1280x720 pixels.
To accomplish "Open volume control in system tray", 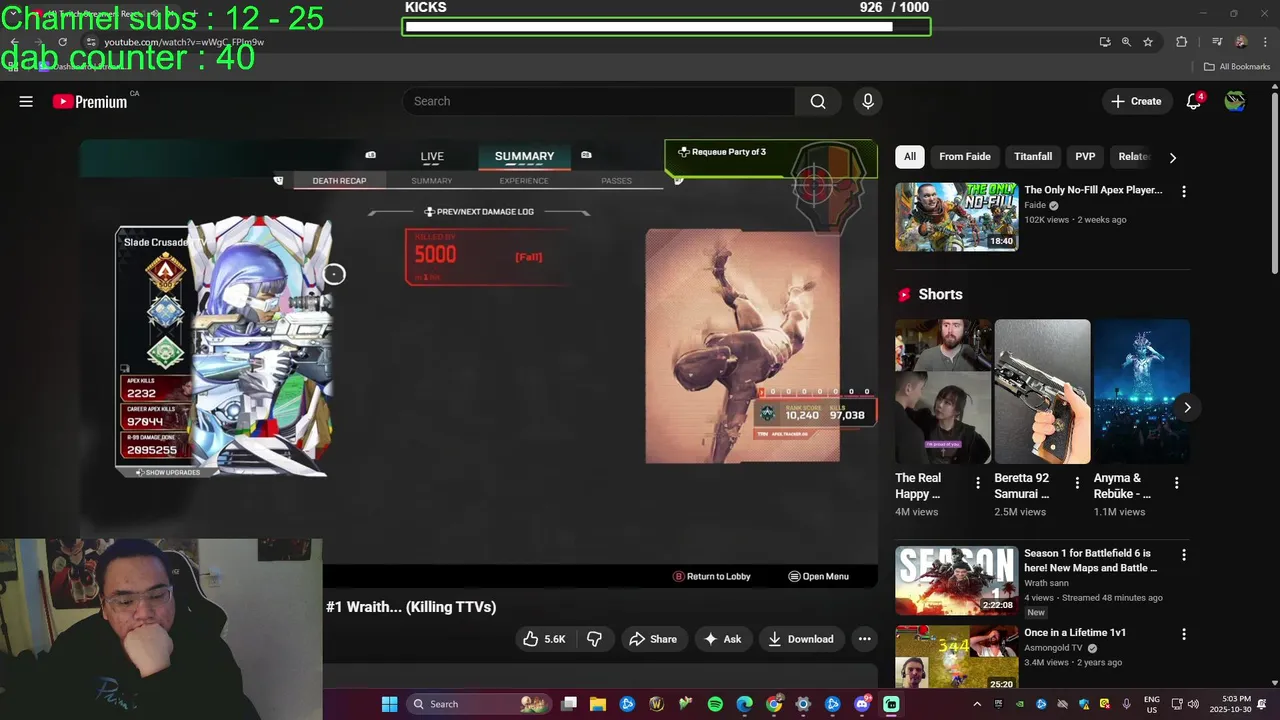I will (1193, 704).
